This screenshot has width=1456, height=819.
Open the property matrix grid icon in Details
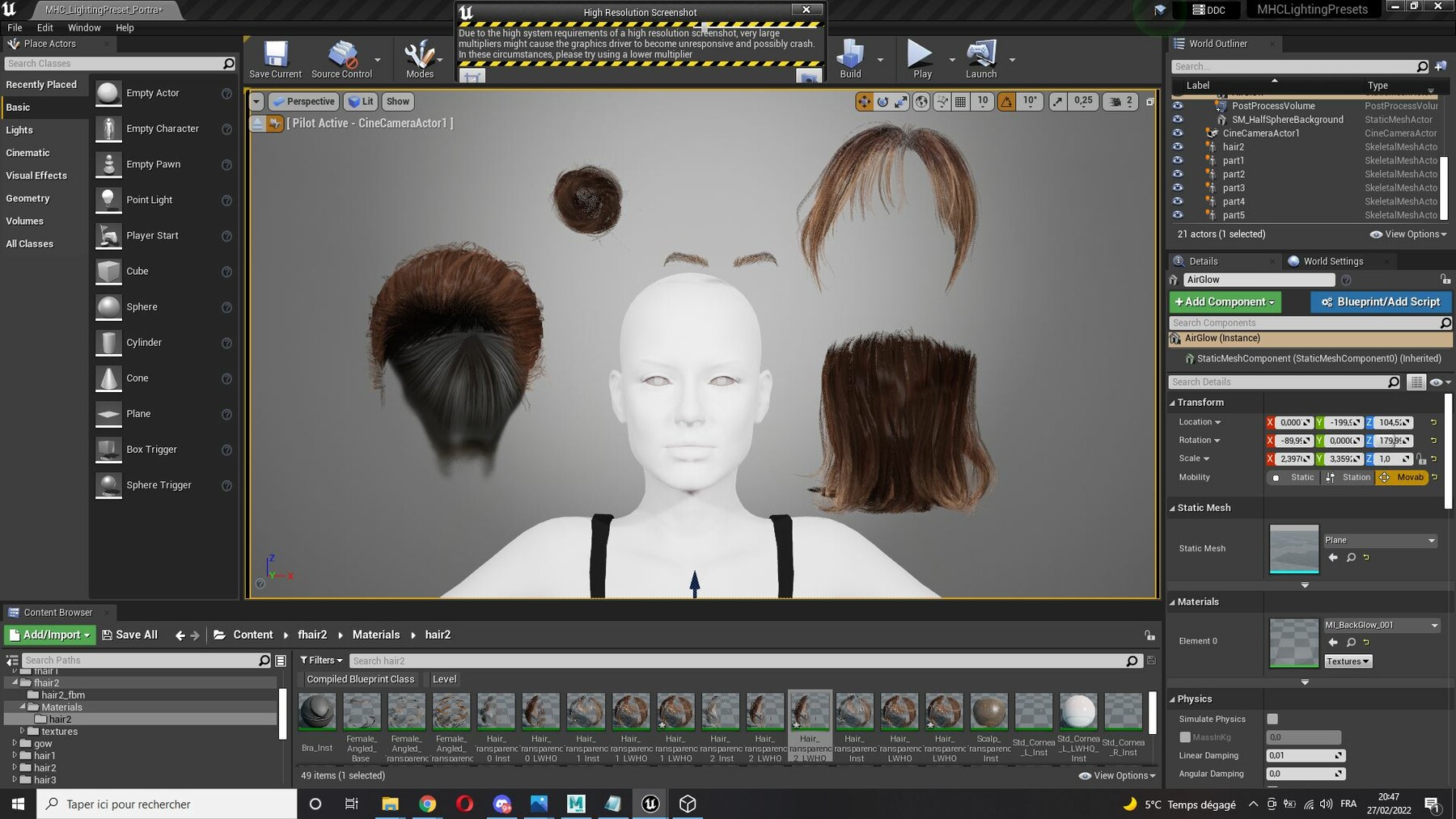pos(1416,382)
